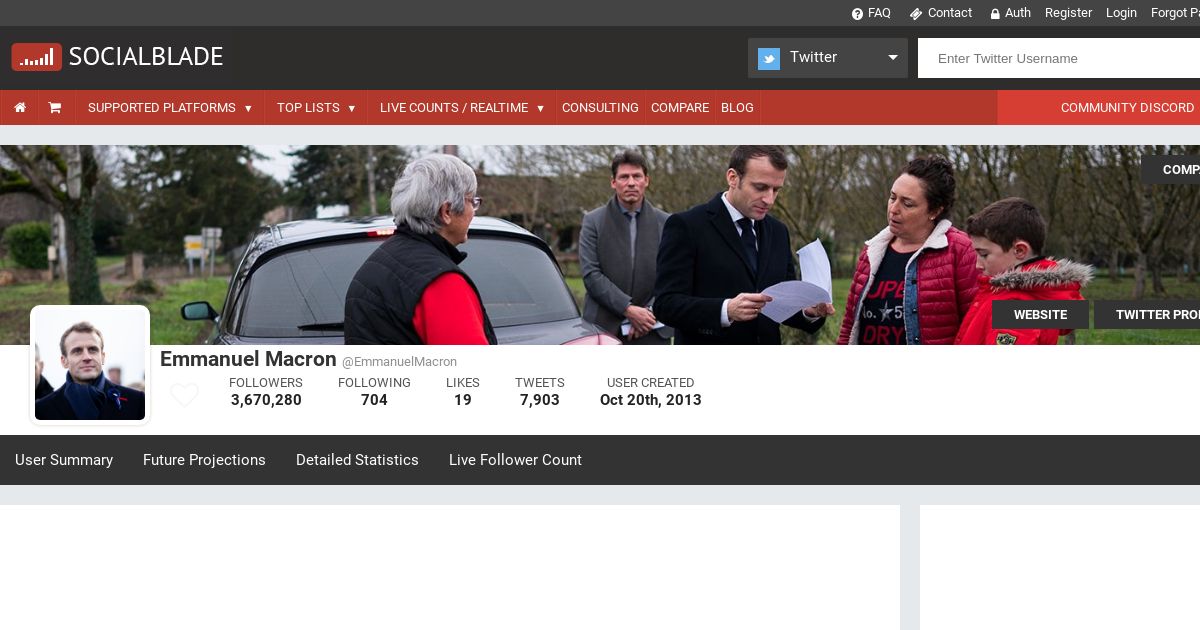The image size is (1200, 630).
Task: Open the Compare menu item
Action: 680,108
